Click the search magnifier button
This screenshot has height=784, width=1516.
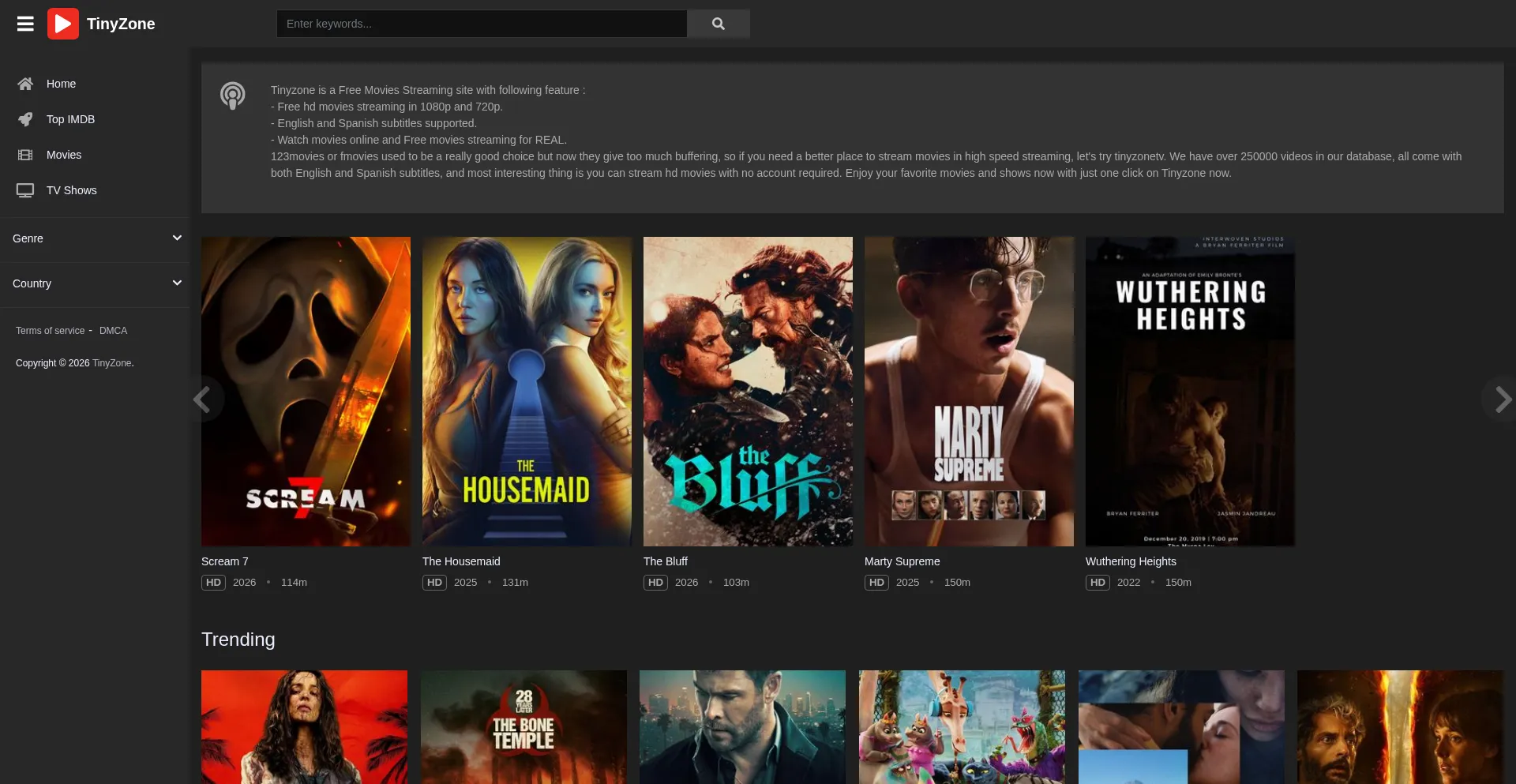pyautogui.click(x=719, y=24)
